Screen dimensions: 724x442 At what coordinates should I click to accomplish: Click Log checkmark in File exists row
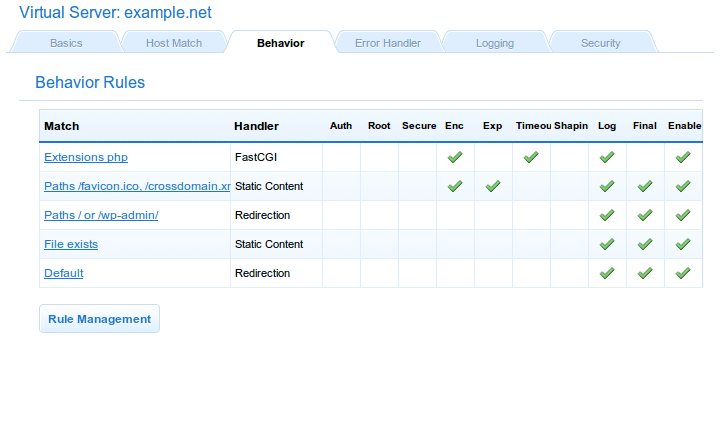[606, 244]
